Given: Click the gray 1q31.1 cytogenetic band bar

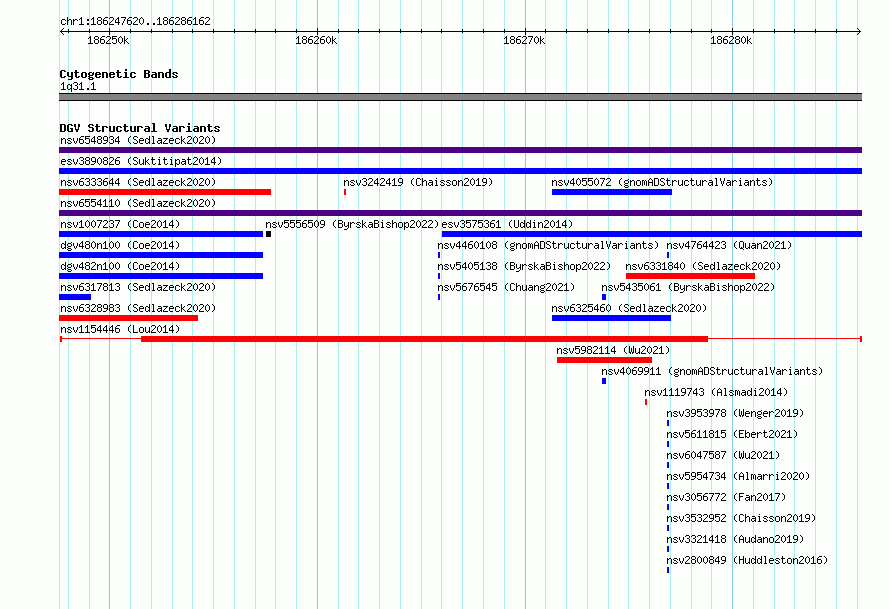Looking at the screenshot, I should (460, 97).
